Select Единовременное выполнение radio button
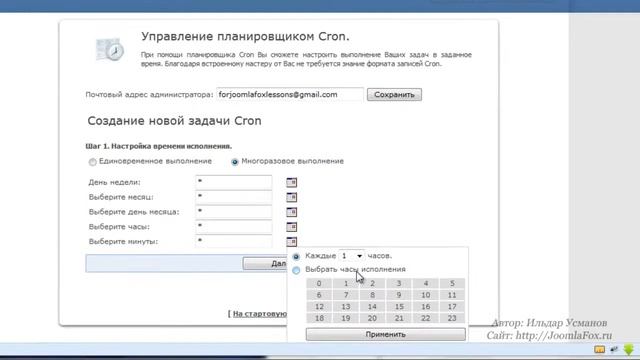Viewport: 640px width, 360px height. (x=93, y=162)
